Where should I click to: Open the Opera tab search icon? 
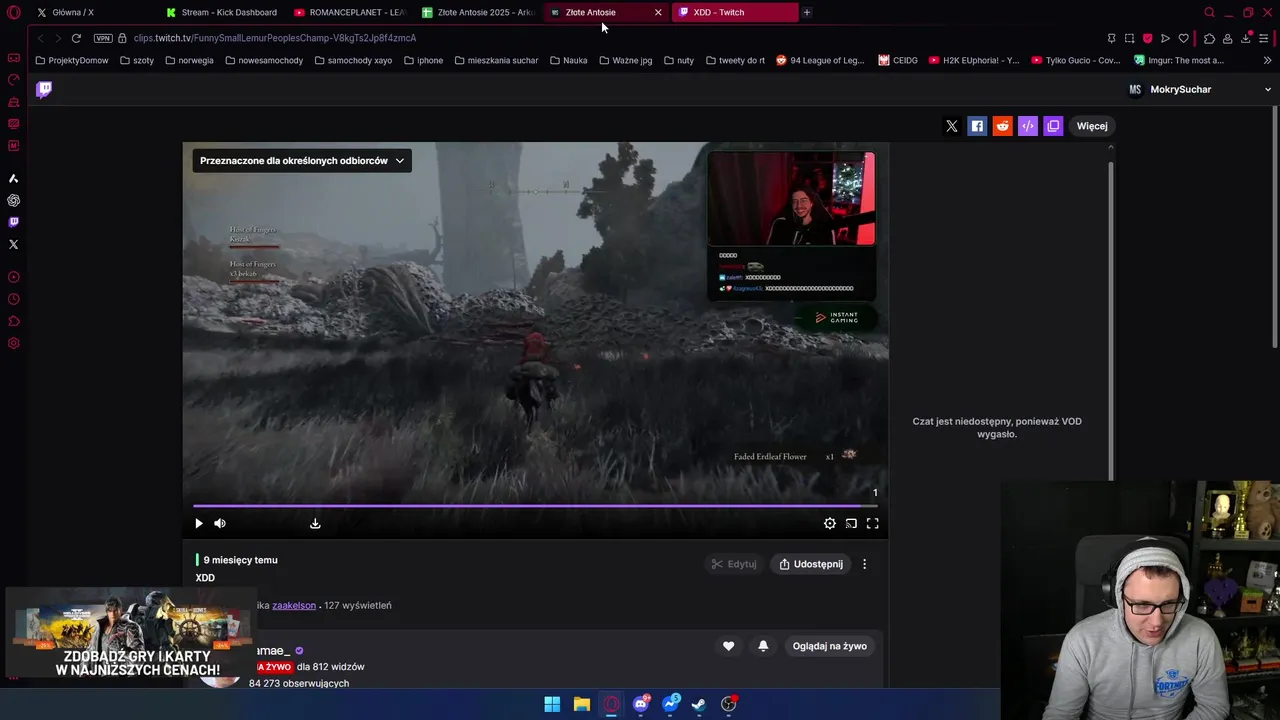[x=1209, y=13]
